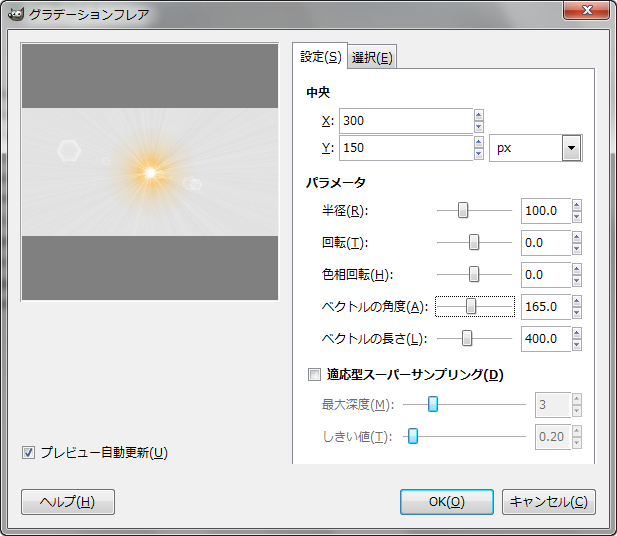The width and height of the screenshot is (617, 536).
Task: Decrease 回転 value with down arrow
Action: click(x=576, y=249)
